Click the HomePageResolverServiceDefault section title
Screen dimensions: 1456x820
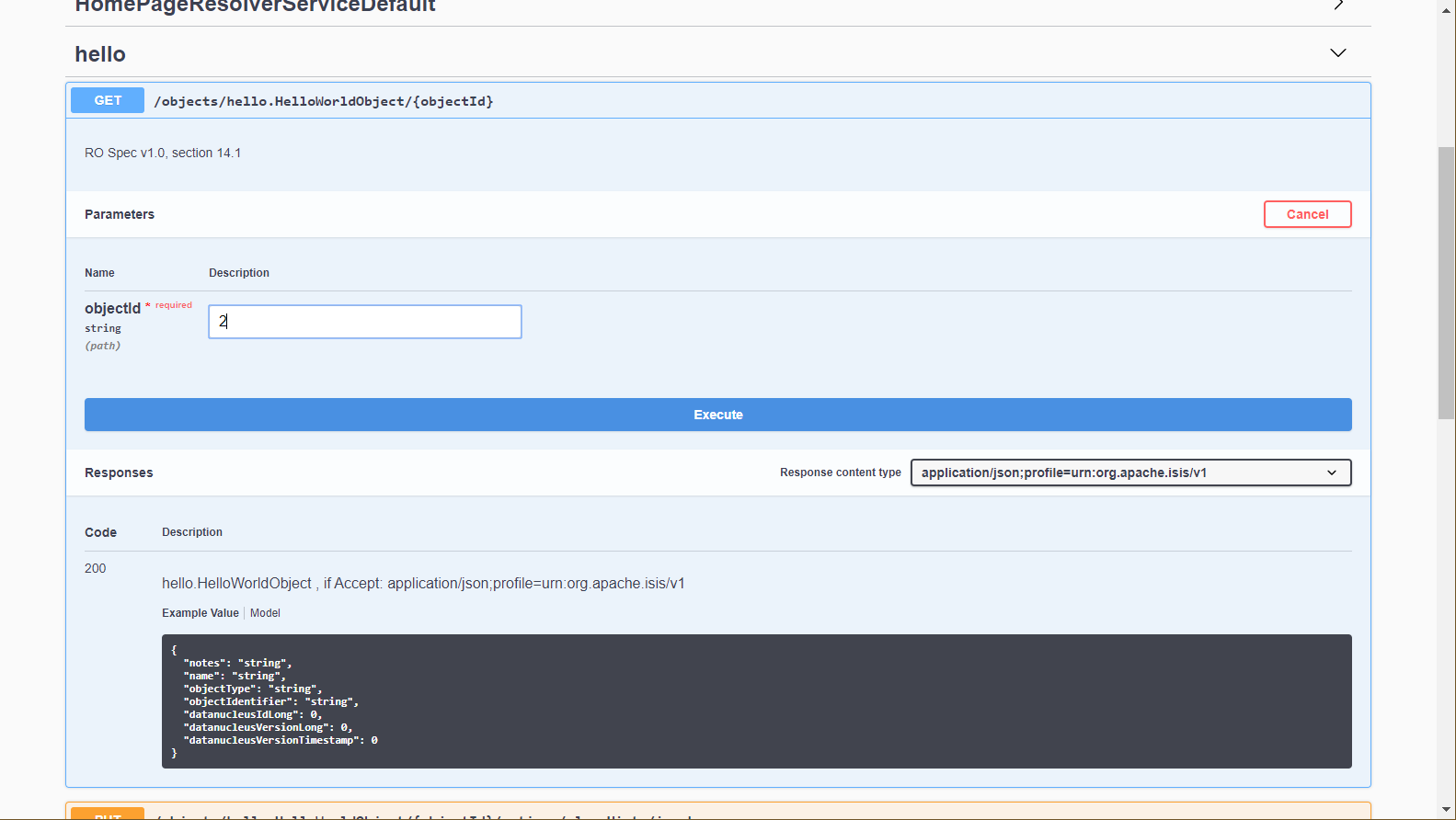pyautogui.click(x=255, y=6)
